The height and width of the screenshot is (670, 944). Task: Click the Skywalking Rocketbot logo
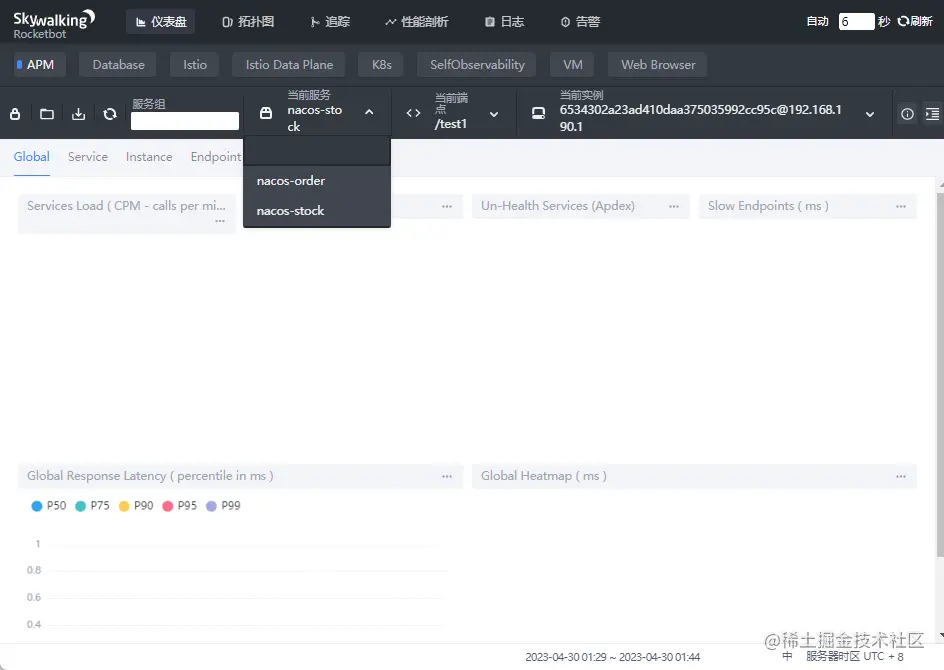click(x=54, y=24)
